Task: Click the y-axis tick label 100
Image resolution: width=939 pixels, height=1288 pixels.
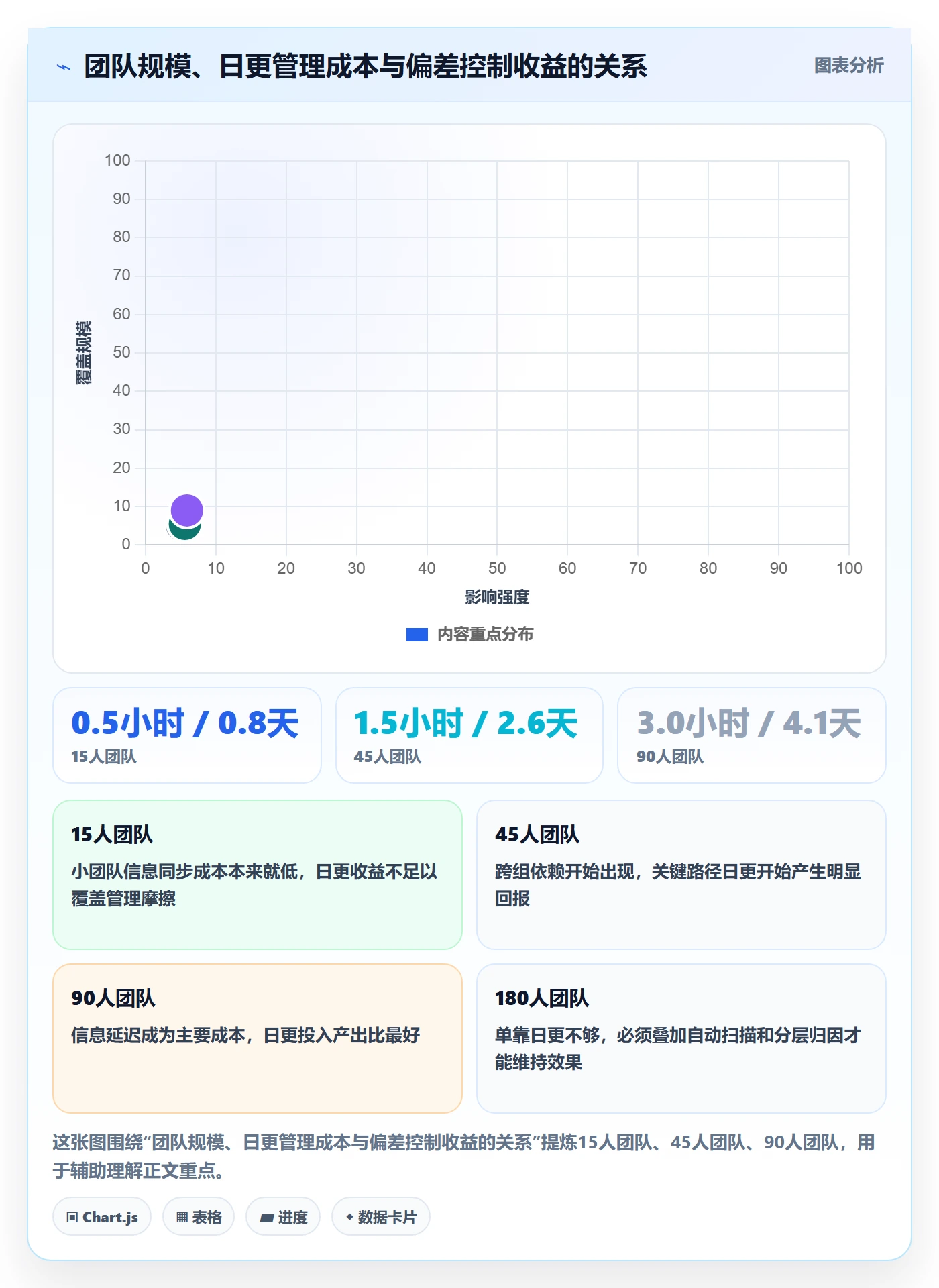Action: pyautogui.click(x=117, y=160)
